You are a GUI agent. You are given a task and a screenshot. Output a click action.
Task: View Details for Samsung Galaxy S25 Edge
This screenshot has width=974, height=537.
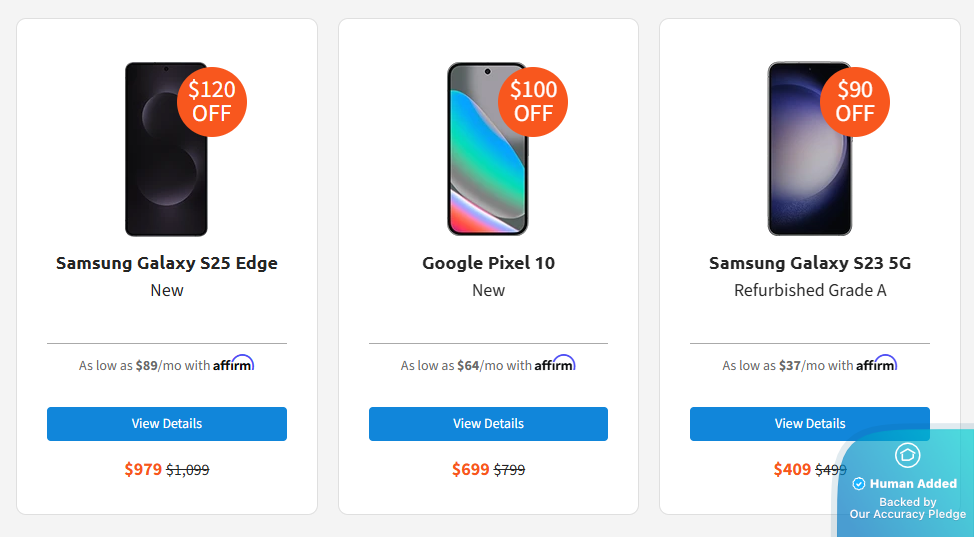[x=167, y=424]
